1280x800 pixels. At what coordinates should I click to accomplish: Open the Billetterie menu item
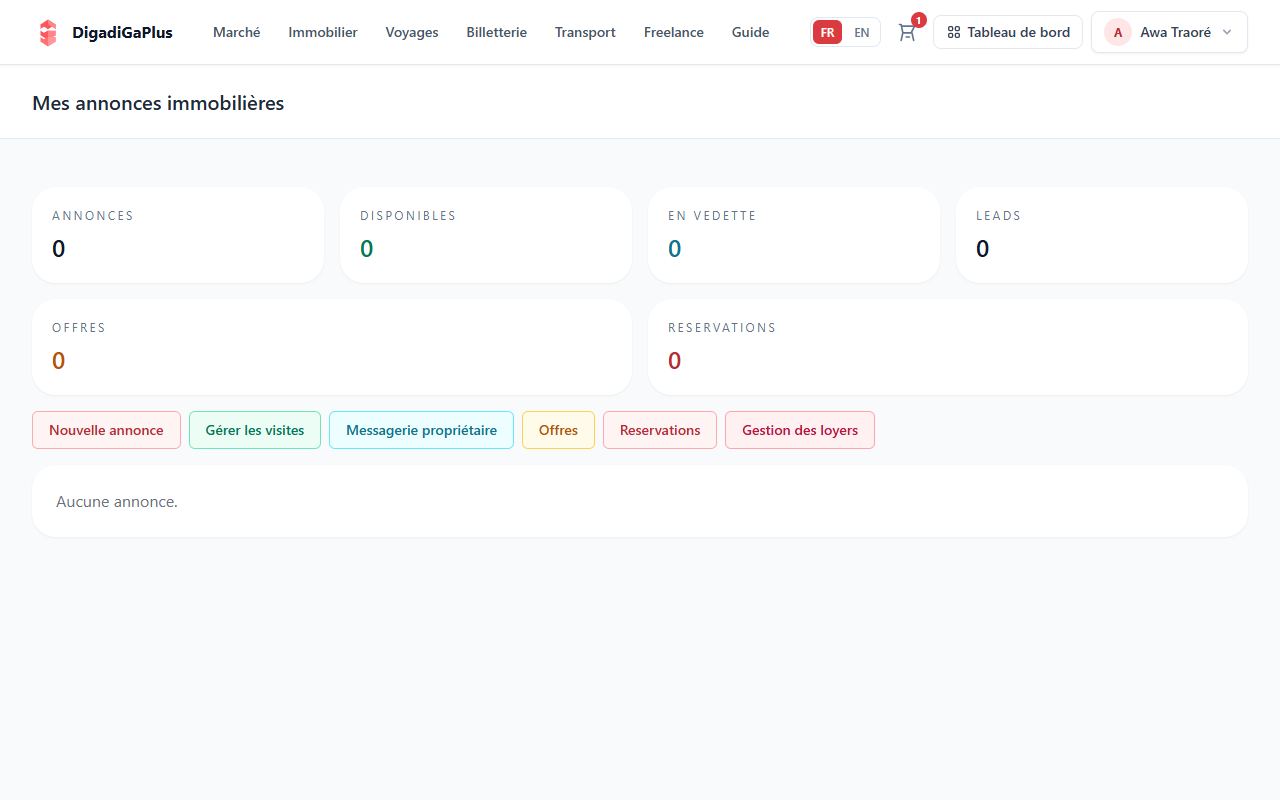pos(497,32)
